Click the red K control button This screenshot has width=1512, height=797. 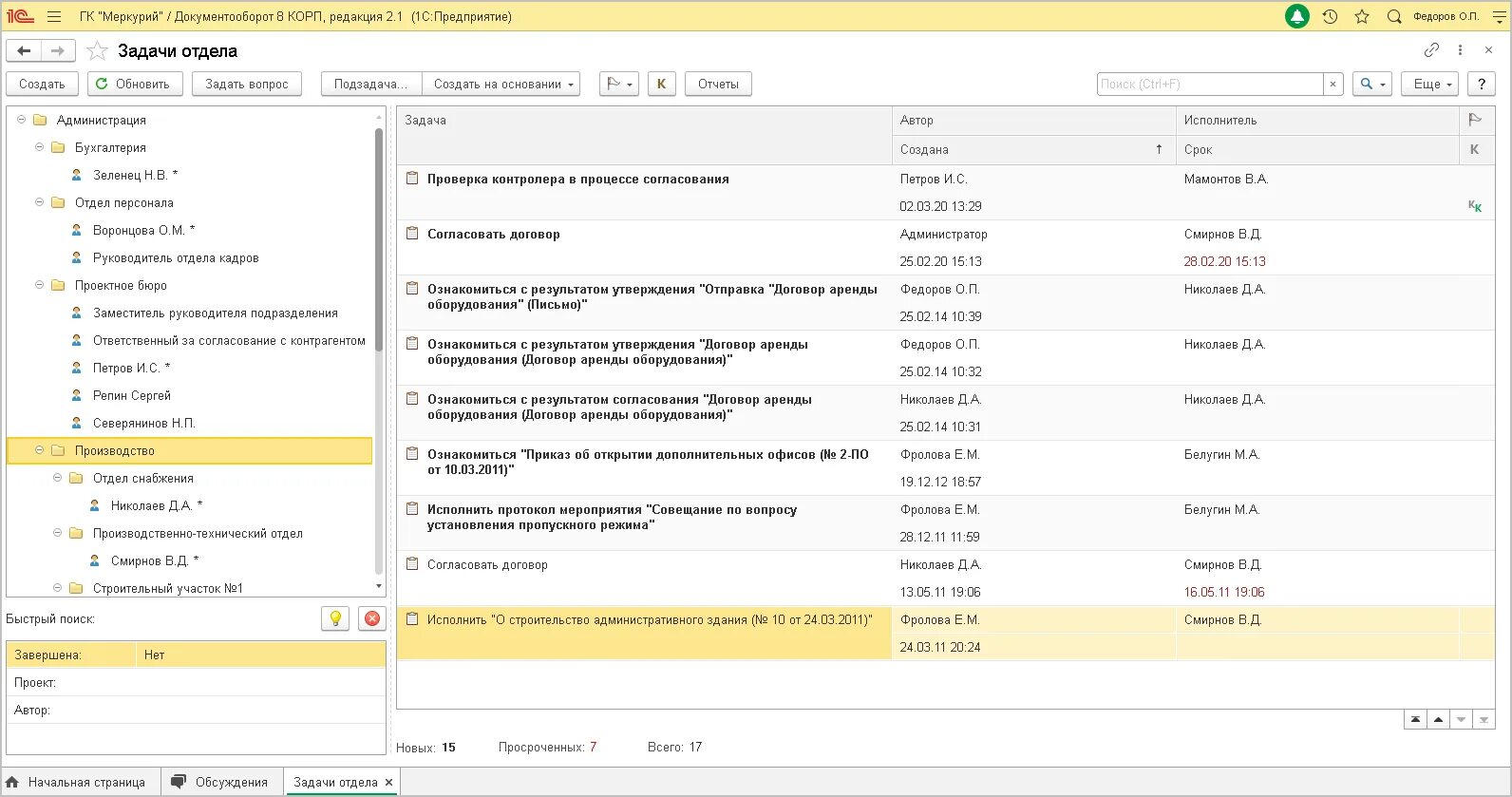click(661, 84)
